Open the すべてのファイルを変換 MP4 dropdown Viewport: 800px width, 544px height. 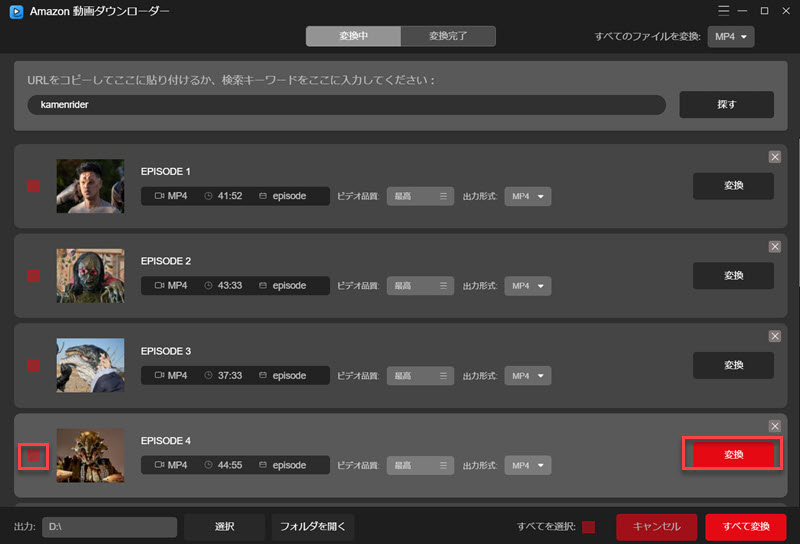pos(731,37)
